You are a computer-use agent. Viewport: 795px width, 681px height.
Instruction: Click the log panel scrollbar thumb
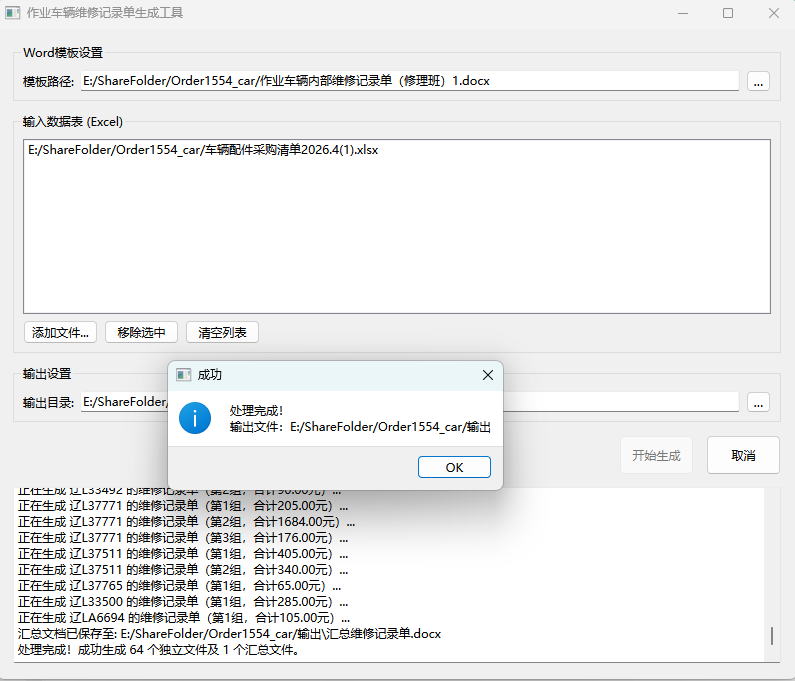(772, 636)
